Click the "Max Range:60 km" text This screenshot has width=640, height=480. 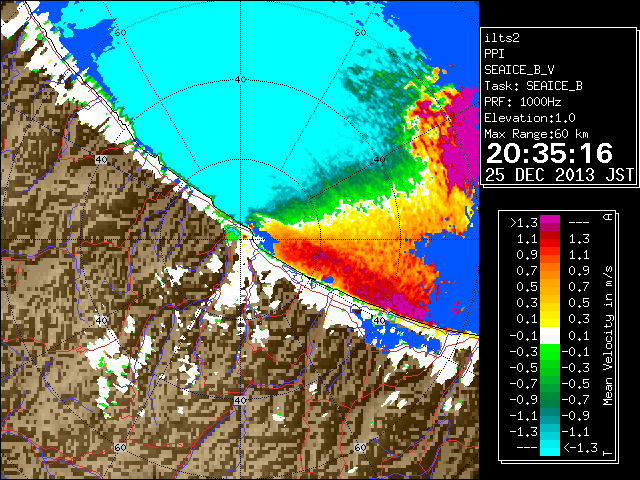536,134
